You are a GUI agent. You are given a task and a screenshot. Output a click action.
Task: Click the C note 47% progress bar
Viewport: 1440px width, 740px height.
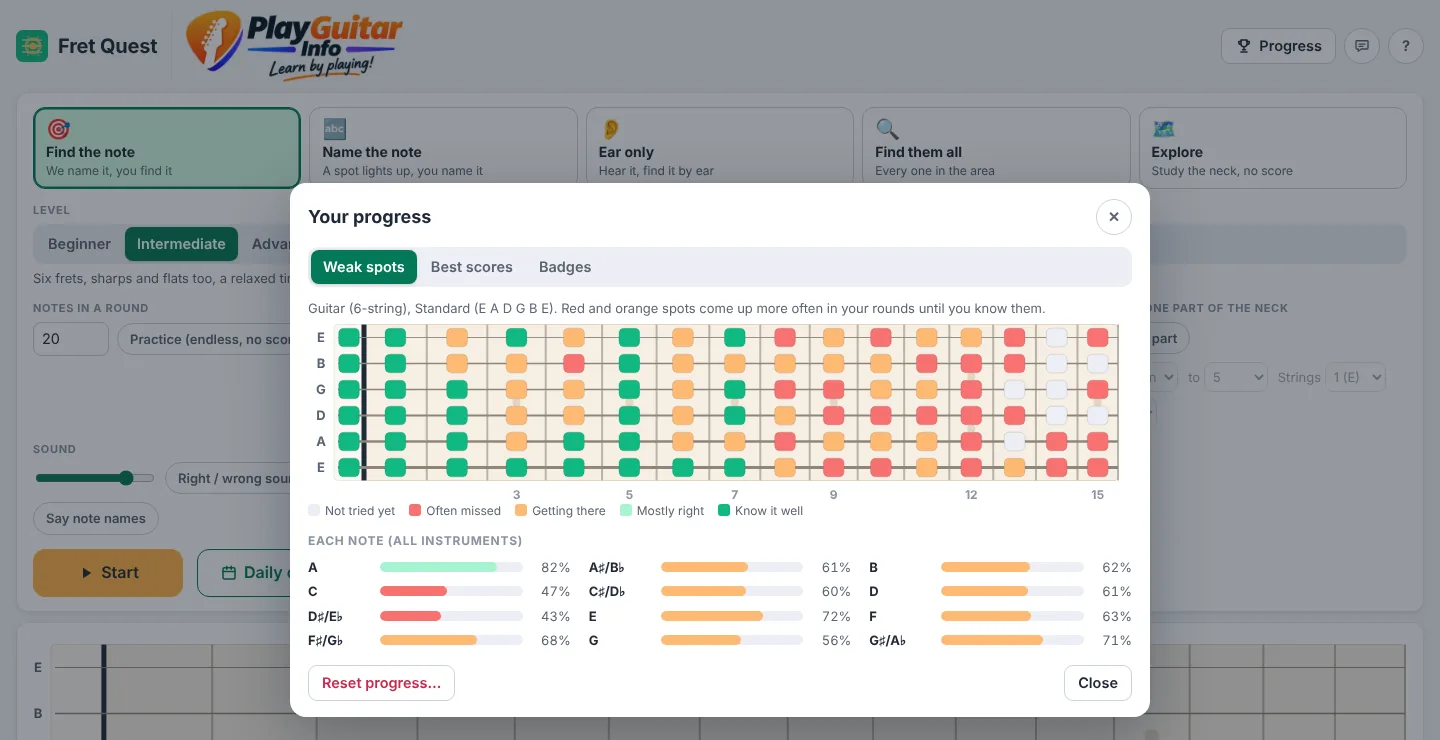point(451,591)
